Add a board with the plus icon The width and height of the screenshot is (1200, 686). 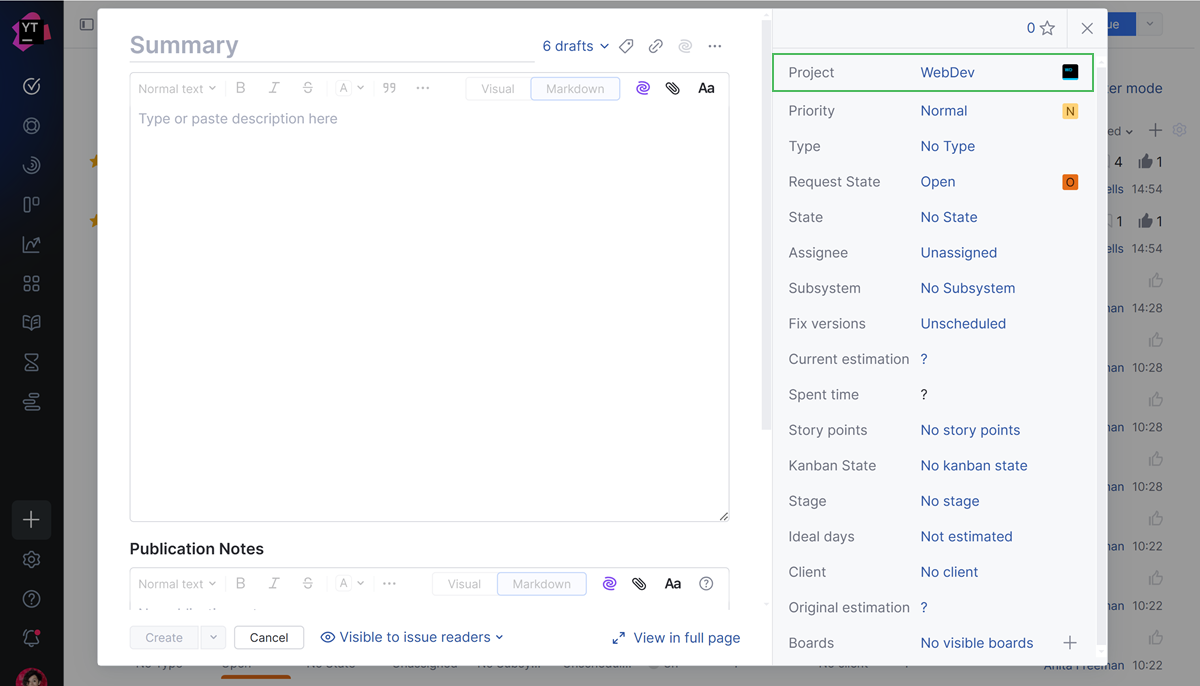point(1069,643)
